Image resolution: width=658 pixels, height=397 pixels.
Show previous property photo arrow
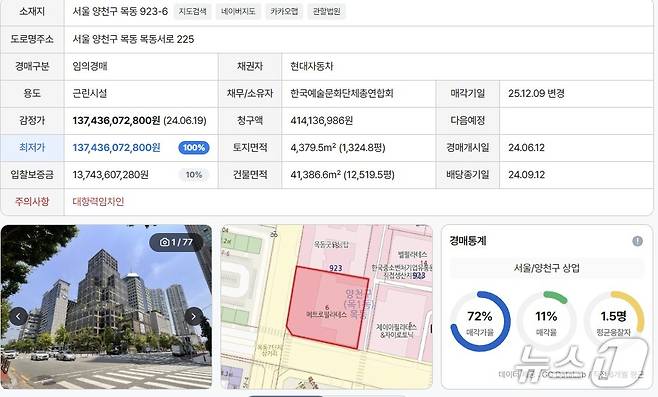(18, 316)
